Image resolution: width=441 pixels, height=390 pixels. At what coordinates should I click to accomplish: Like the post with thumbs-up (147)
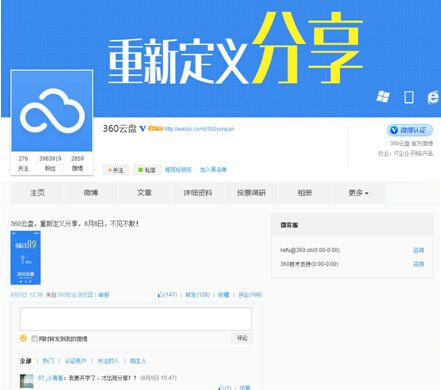coord(167,295)
